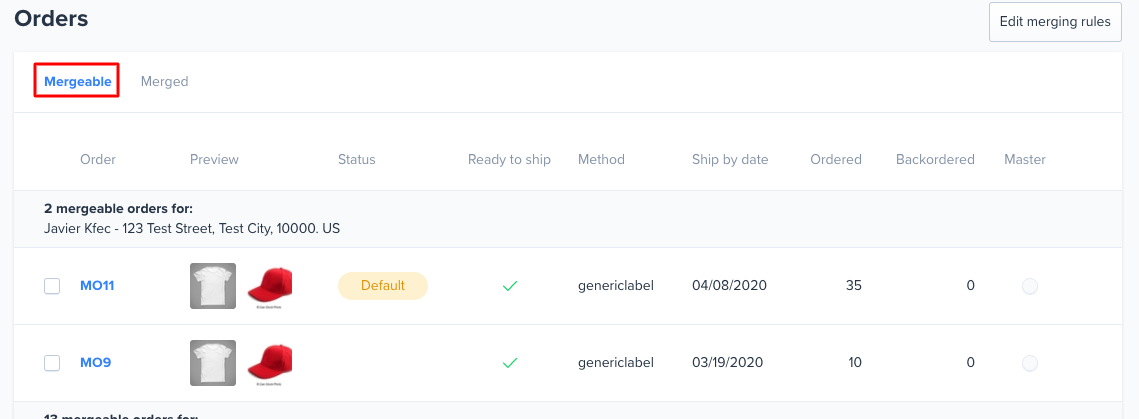Tick the checkbox for order MO11
The image size is (1139, 419).
click(52, 286)
